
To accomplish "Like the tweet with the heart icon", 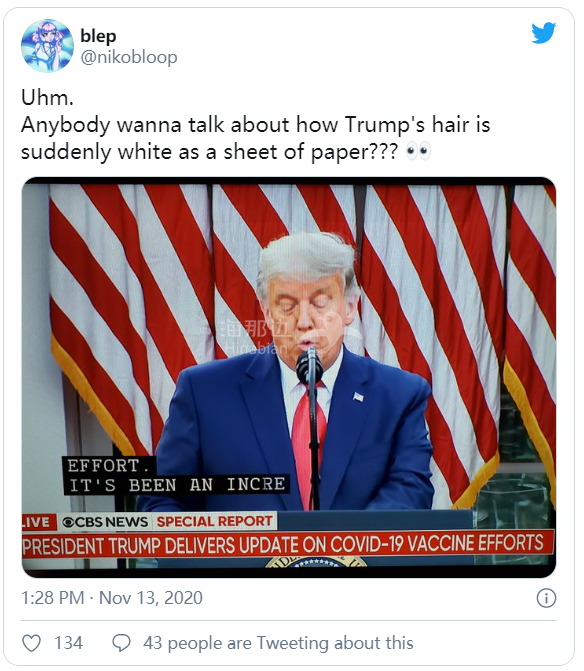I will tap(31, 643).
